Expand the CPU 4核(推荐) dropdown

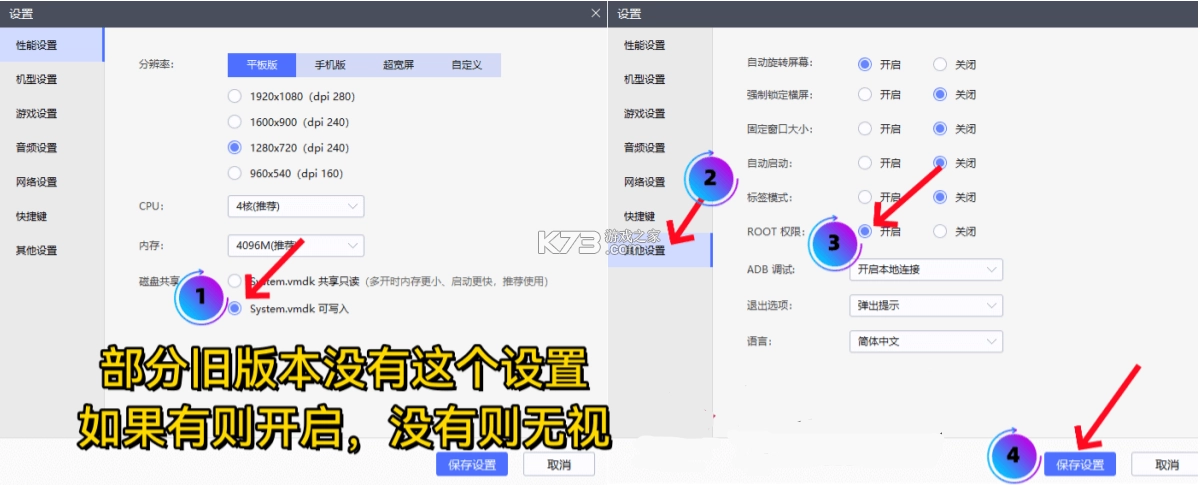click(296, 206)
